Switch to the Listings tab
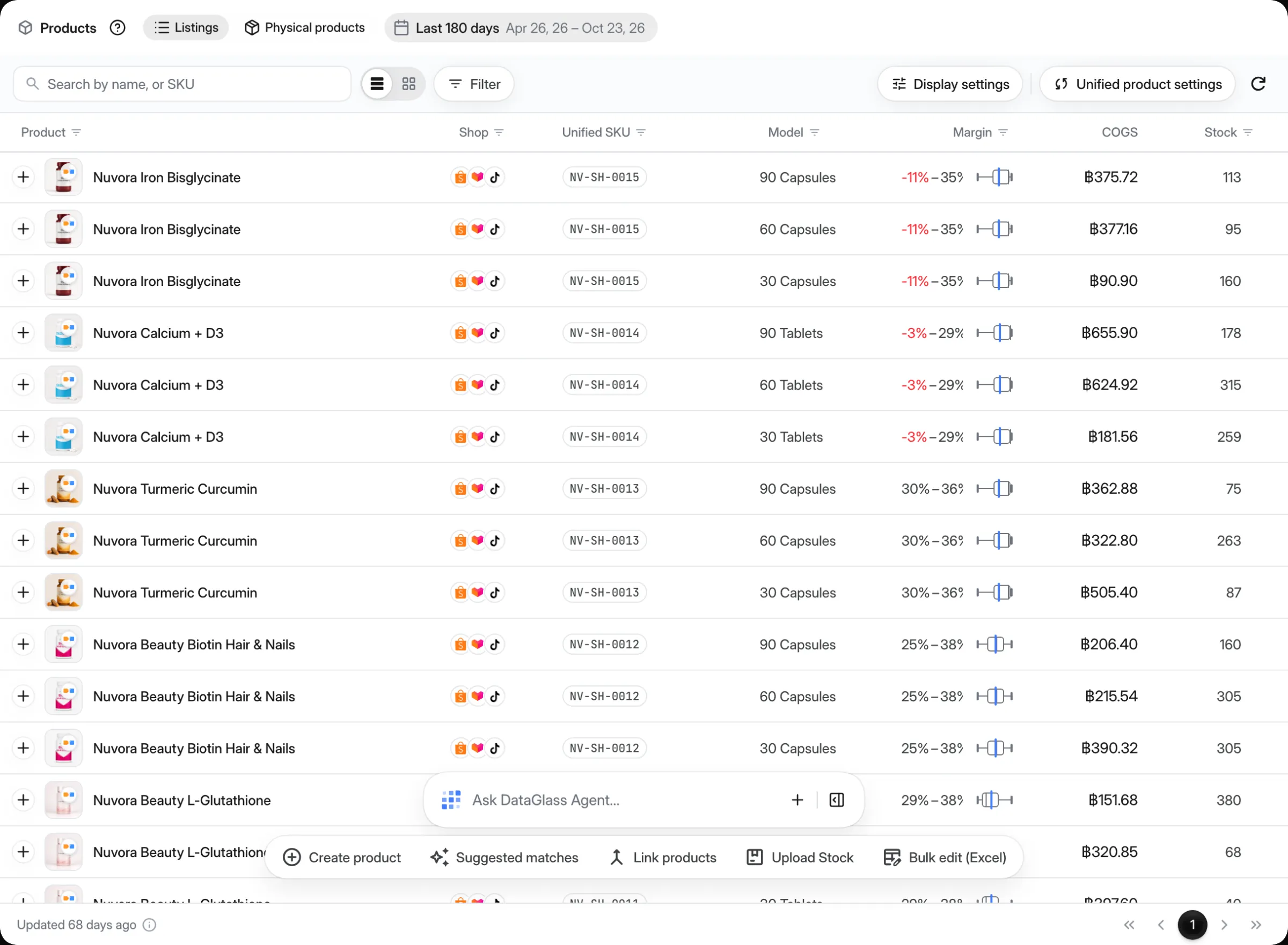Screen dimensions: 1288x945 pyautogui.click(x=186, y=27)
